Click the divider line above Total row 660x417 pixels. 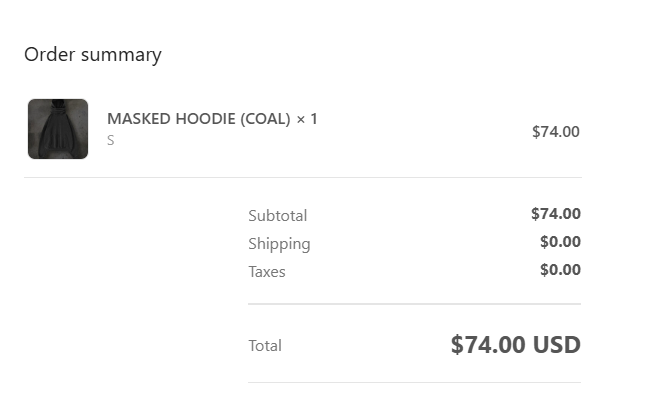pos(414,304)
